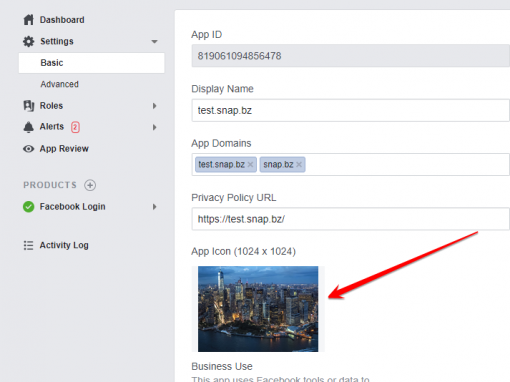Expand the Roles submenu arrow
The height and width of the screenshot is (382, 510).
[154, 106]
